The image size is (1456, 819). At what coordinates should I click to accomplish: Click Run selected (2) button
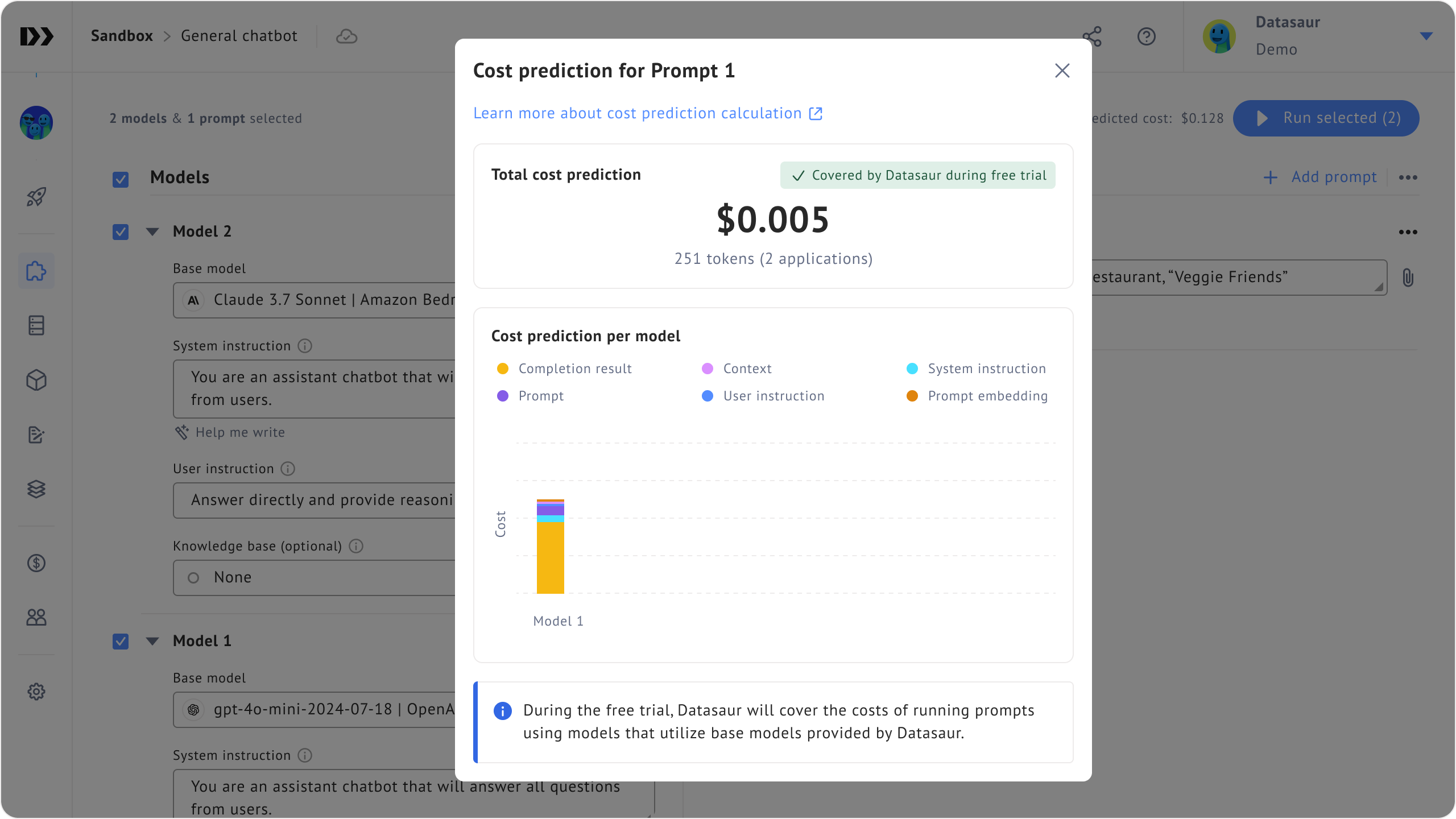[x=1326, y=118]
